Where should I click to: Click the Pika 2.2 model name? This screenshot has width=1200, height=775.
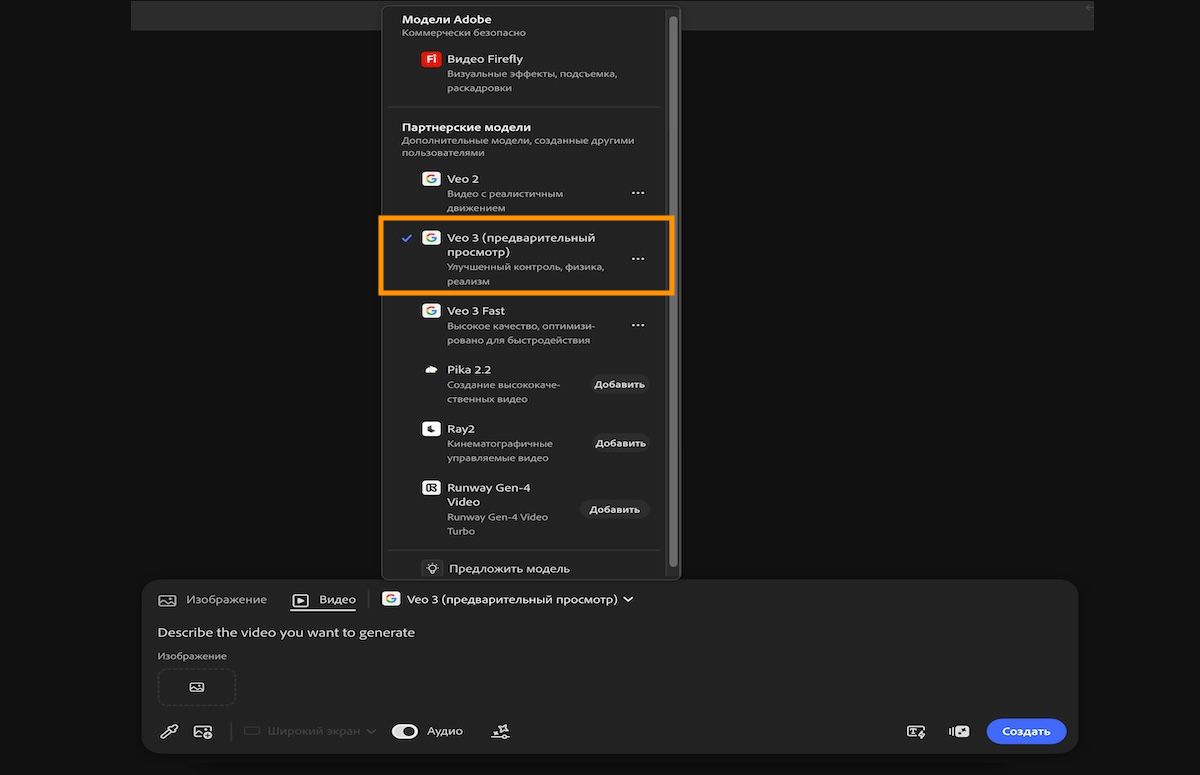pos(469,370)
